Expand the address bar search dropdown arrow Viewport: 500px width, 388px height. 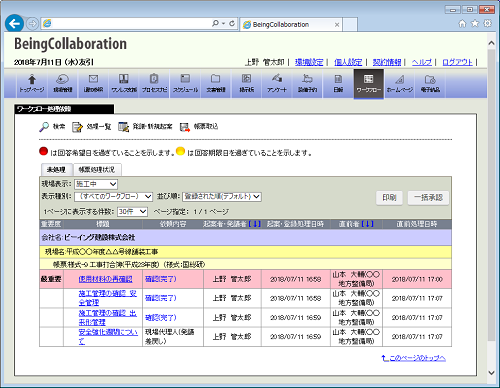pos(223,23)
